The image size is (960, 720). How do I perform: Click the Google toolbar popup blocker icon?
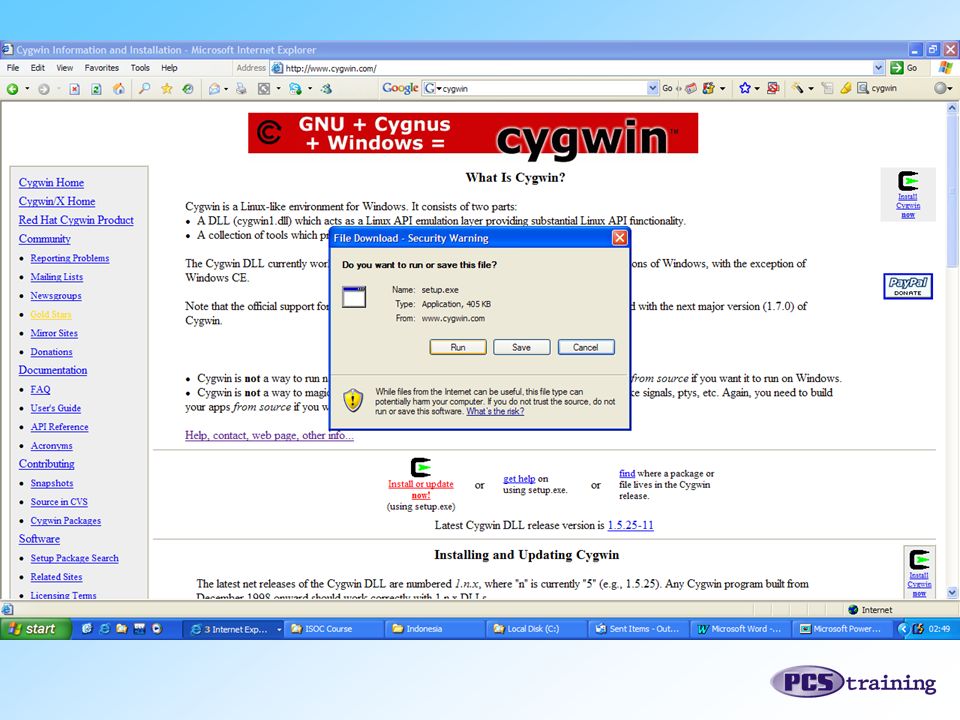pyautogui.click(x=773, y=88)
